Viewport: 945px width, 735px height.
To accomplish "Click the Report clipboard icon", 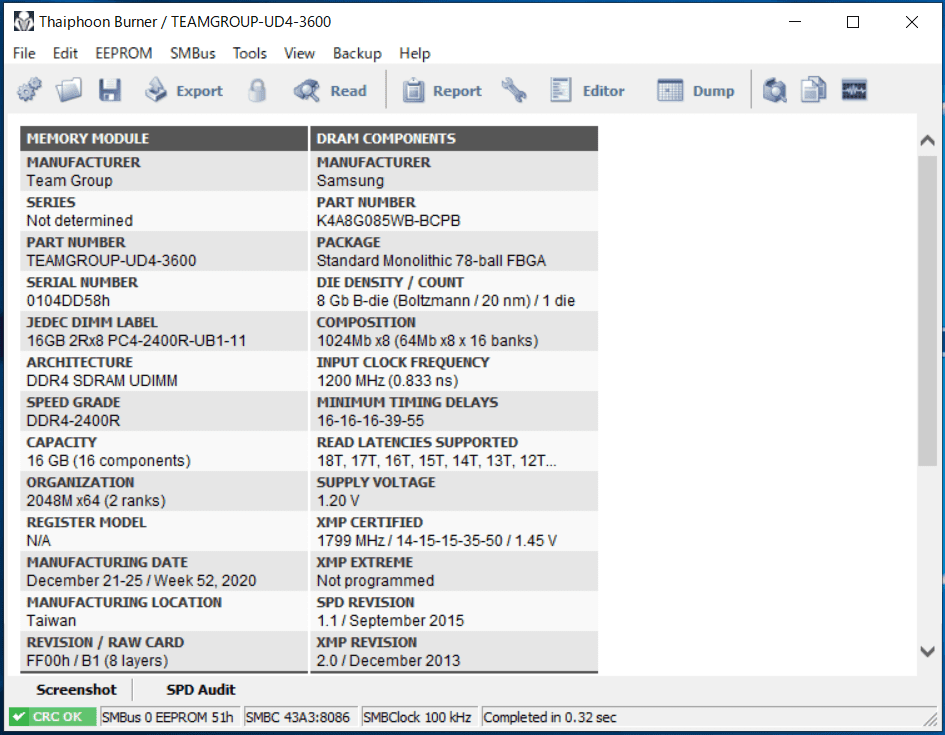I will tap(413, 91).
